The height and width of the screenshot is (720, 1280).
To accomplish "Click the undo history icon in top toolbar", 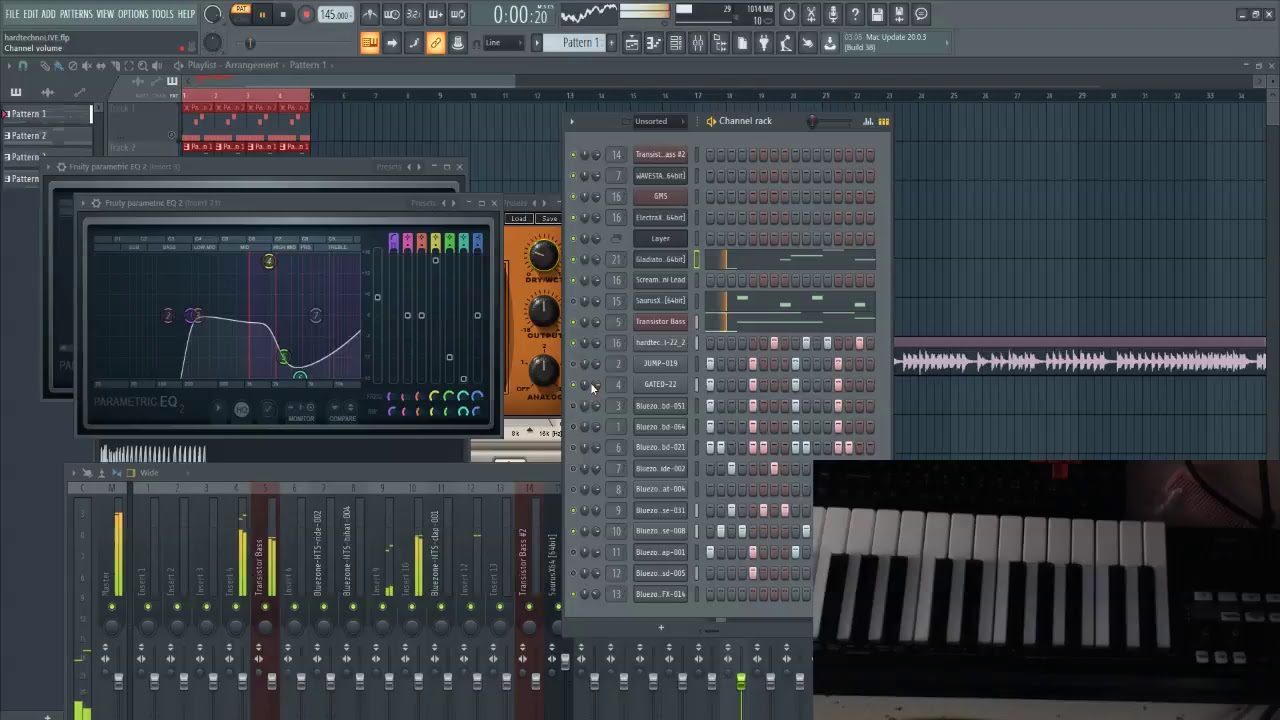I will tap(789, 14).
